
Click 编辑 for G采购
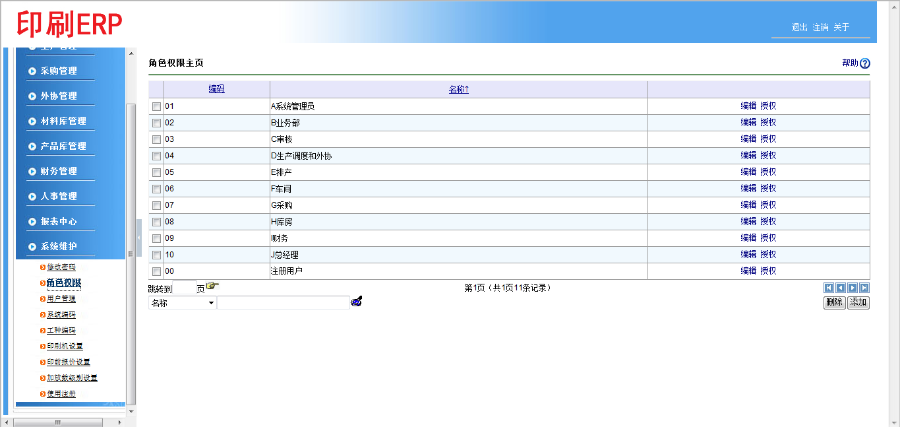tap(748, 204)
